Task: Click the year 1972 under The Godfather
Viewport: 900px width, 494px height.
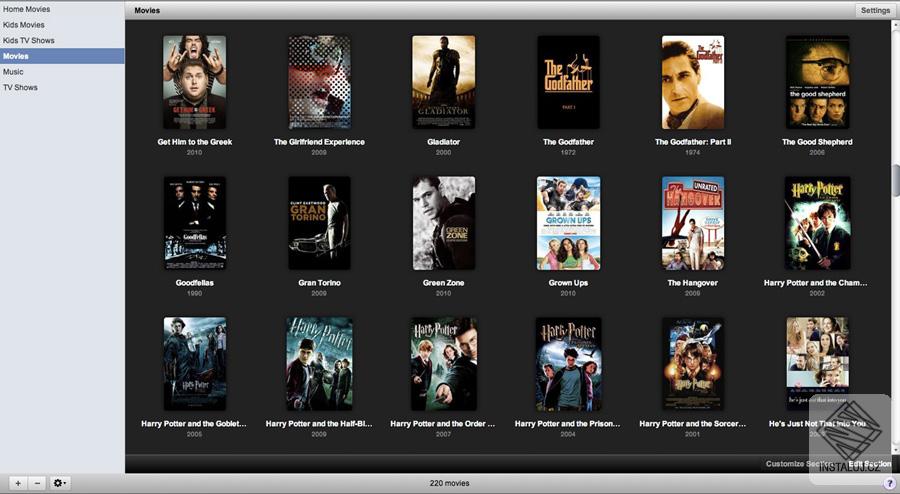Action: pyautogui.click(x=568, y=153)
